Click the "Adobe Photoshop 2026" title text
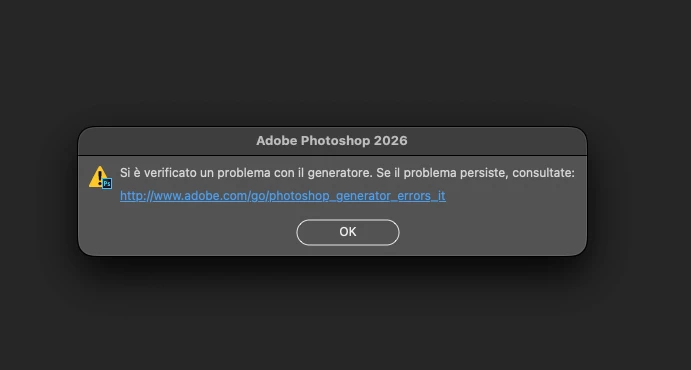 pyautogui.click(x=332, y=141)
